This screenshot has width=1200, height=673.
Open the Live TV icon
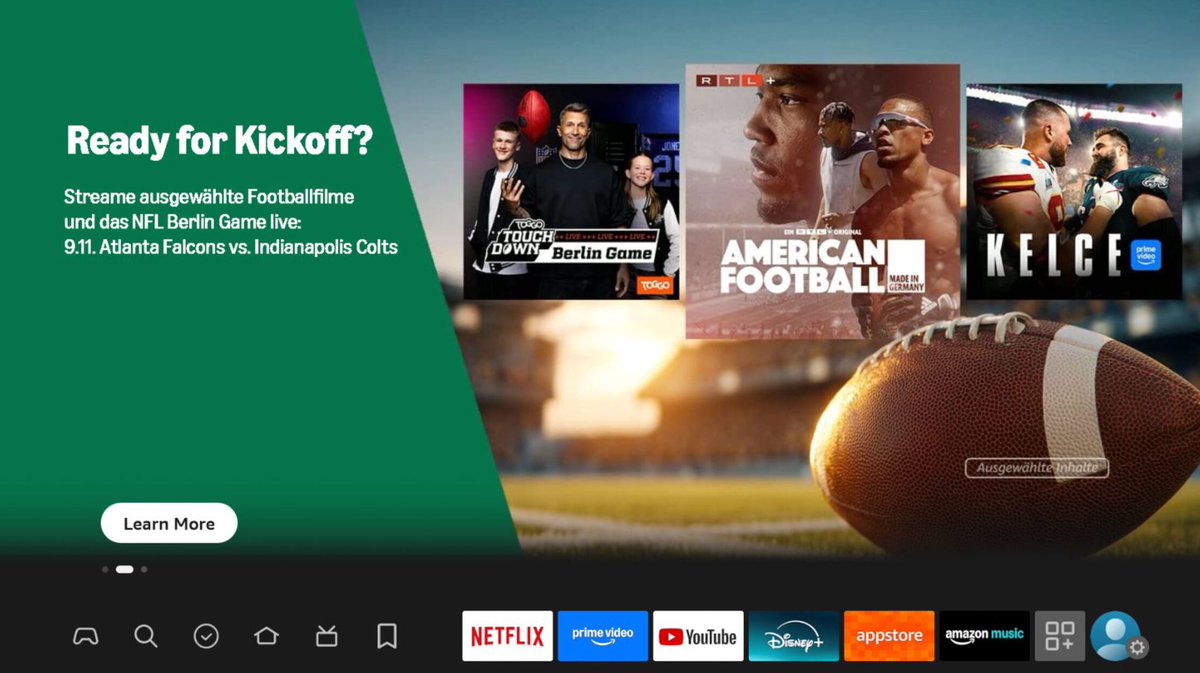coord(326,636)
